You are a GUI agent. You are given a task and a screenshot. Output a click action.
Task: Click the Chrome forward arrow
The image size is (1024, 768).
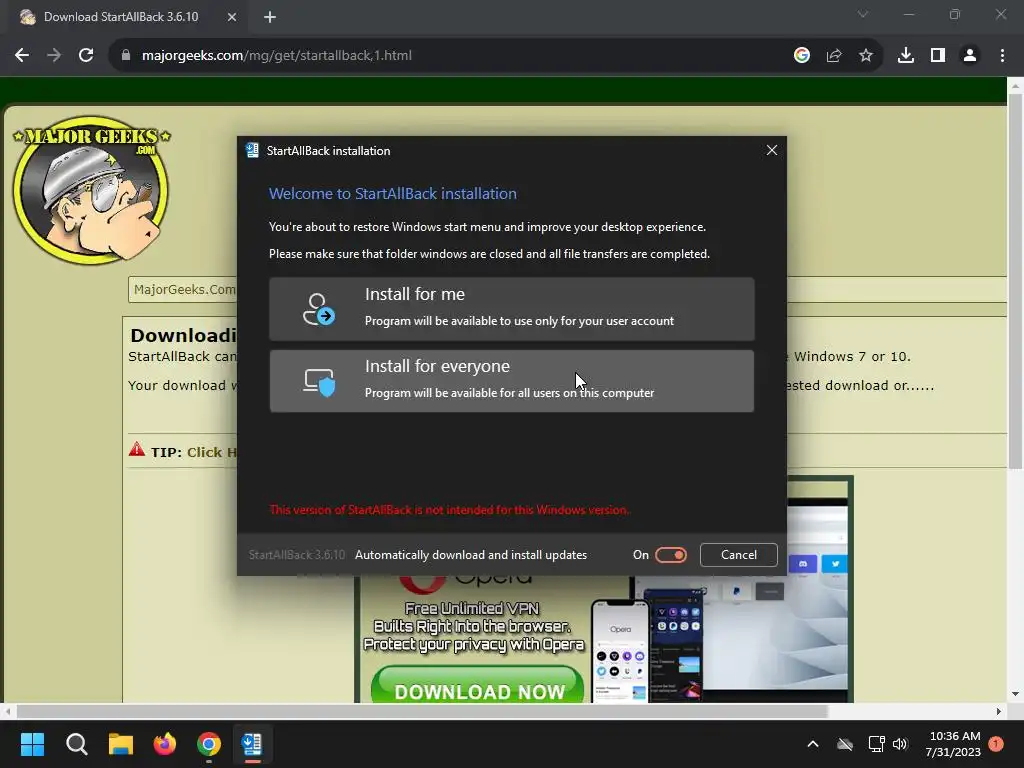(x=54, y=56)
